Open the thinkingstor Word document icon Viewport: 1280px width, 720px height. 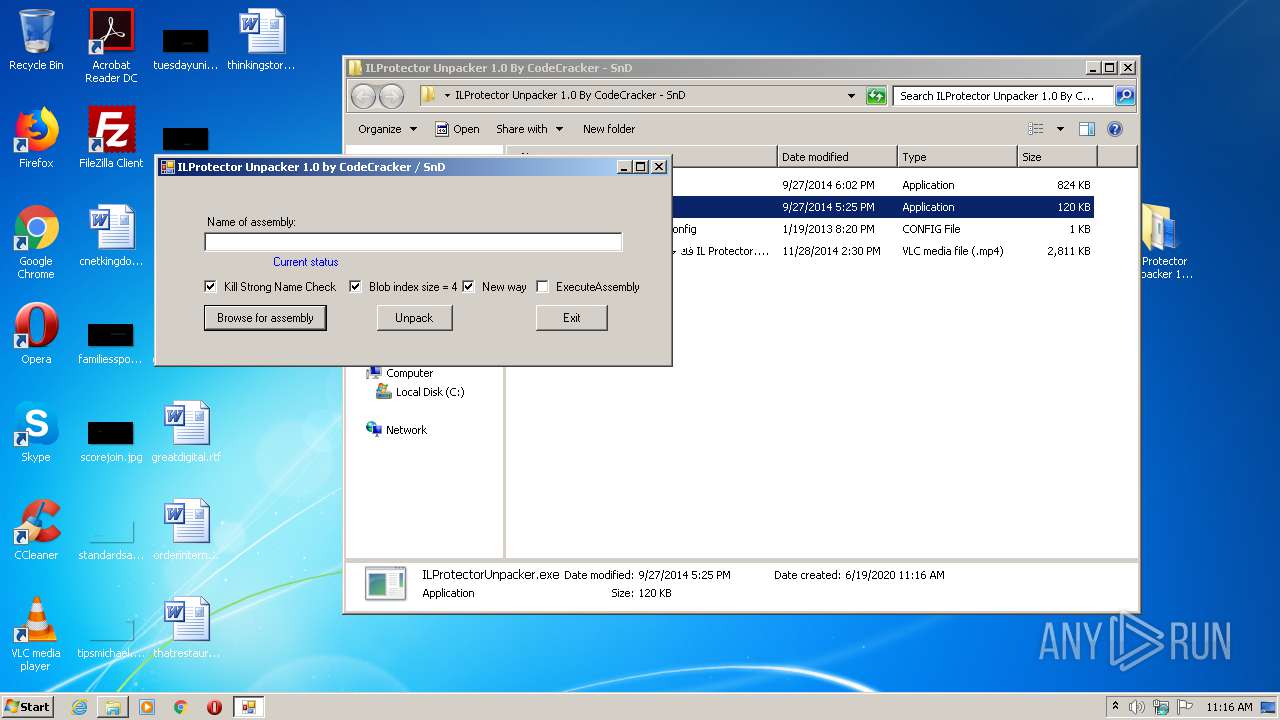(262, 40)
